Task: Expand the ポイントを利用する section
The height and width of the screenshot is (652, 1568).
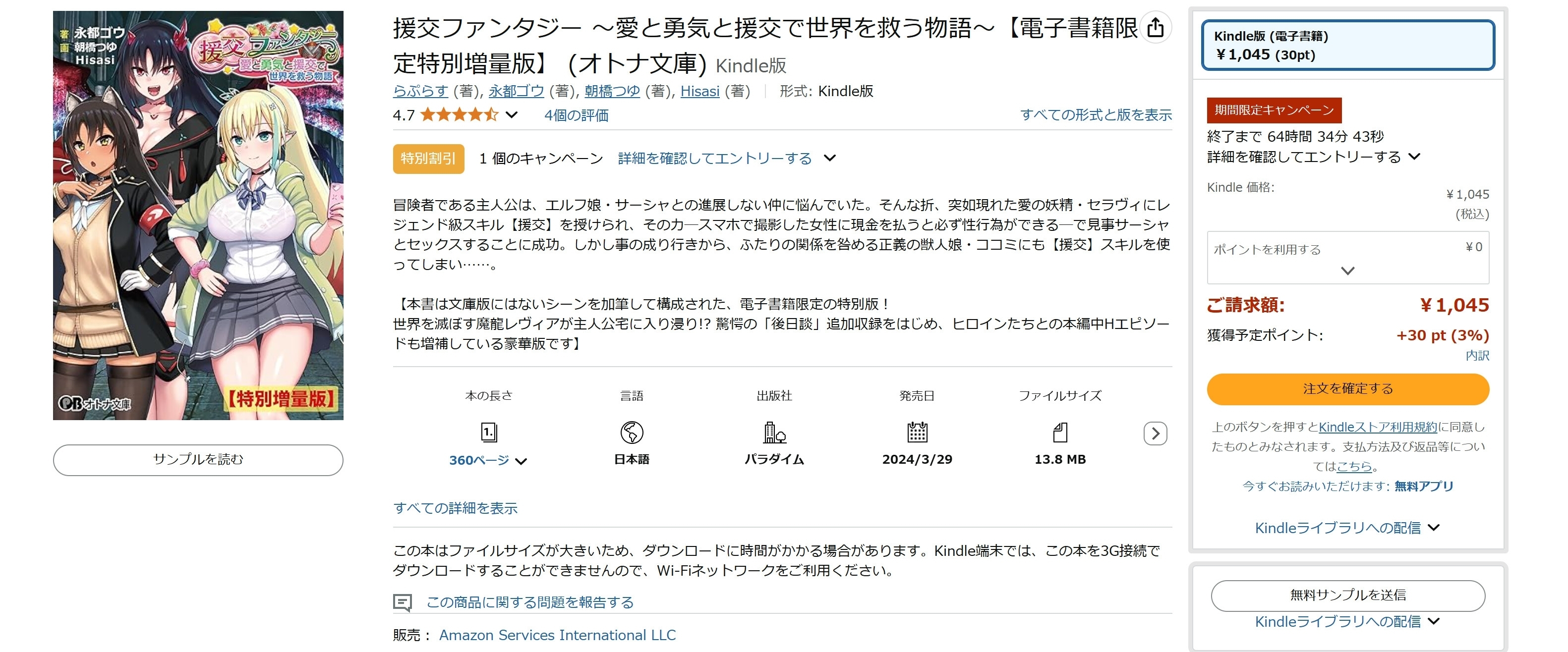Action: tap(1348, 257)
